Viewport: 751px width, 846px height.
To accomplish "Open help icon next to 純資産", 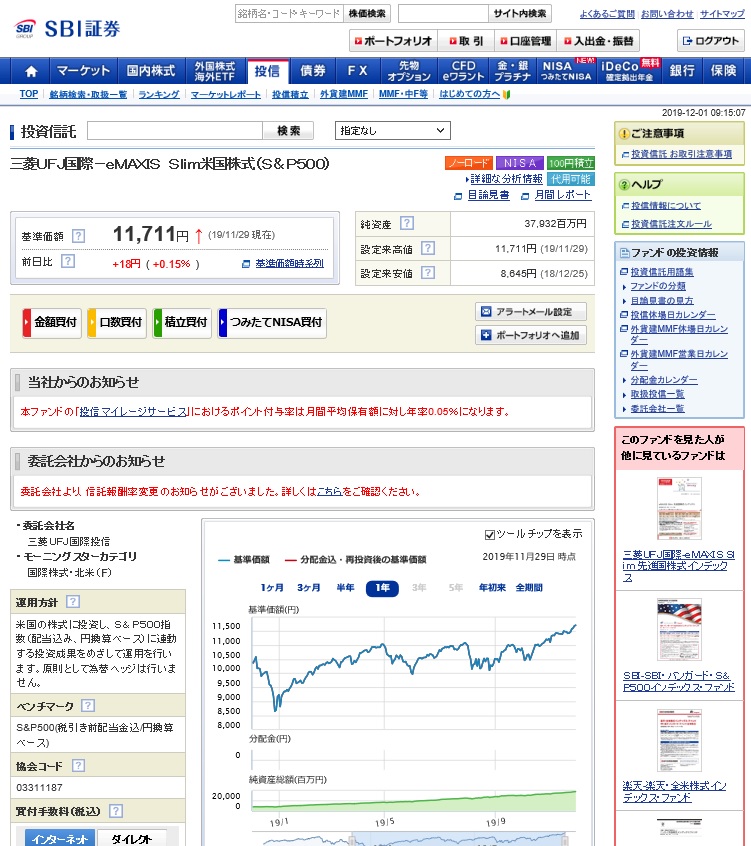I will pyautogui.click(x=407, y=223).
